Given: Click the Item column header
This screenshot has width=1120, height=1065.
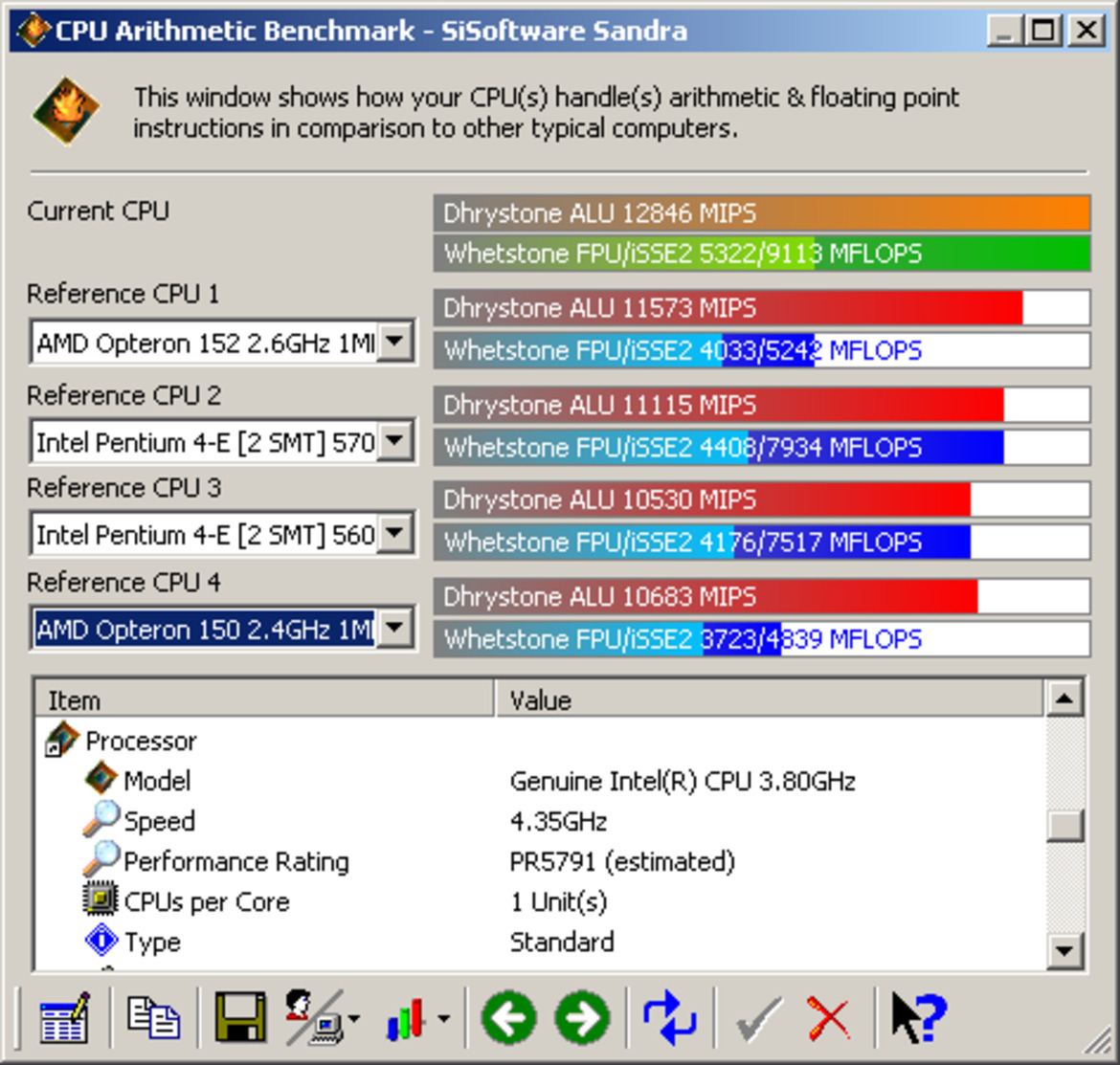Looking at the screenshot, I should pos(264,699).
